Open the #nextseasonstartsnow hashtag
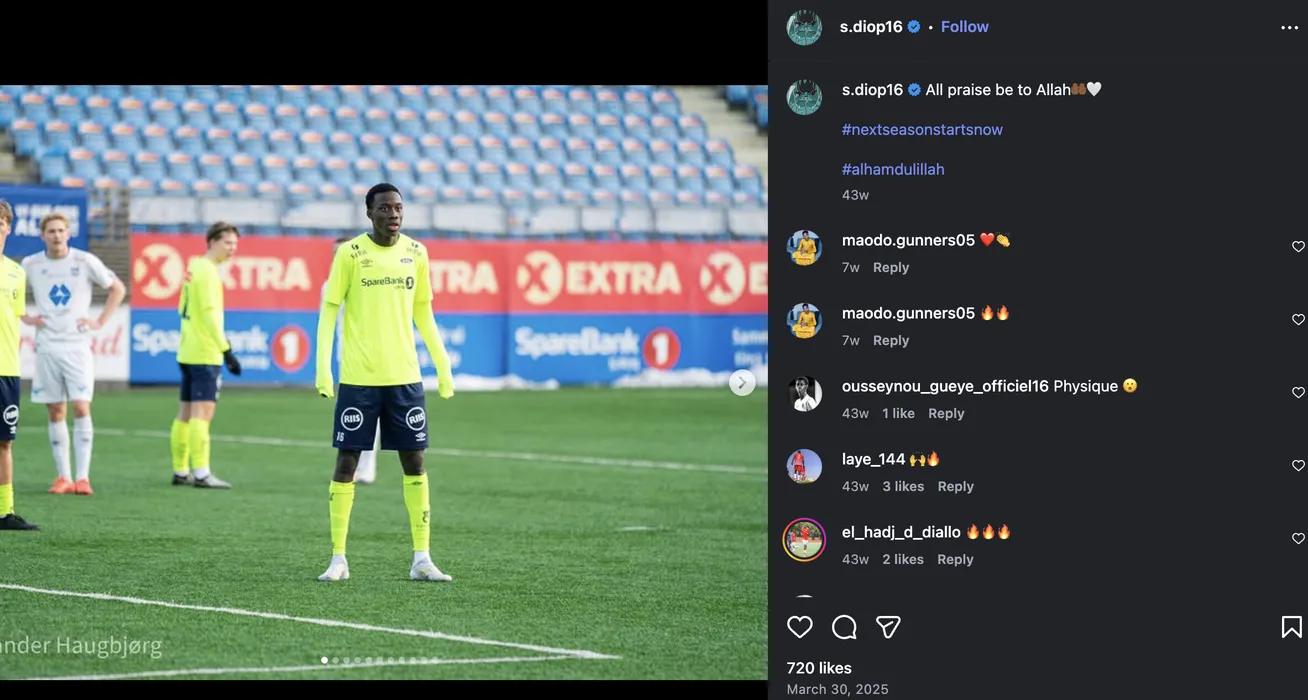Viewport: 1308px width, 700px height. pyautogui.click(x=922, y=129)
